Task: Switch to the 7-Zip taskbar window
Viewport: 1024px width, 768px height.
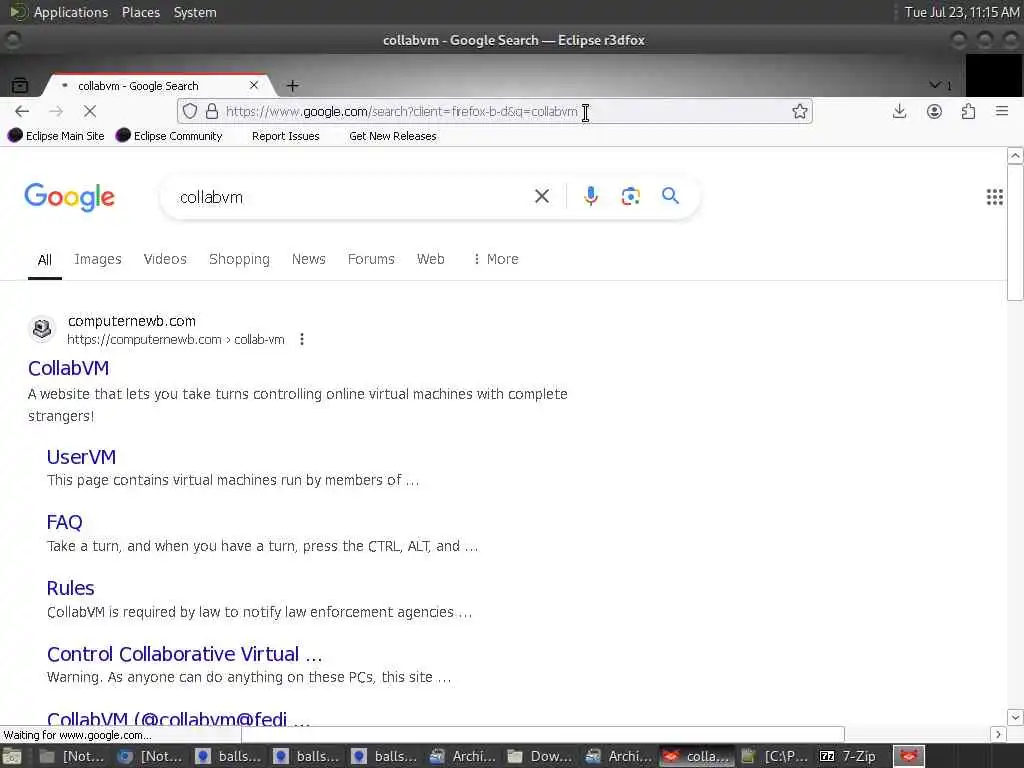Action: point(848,756)
